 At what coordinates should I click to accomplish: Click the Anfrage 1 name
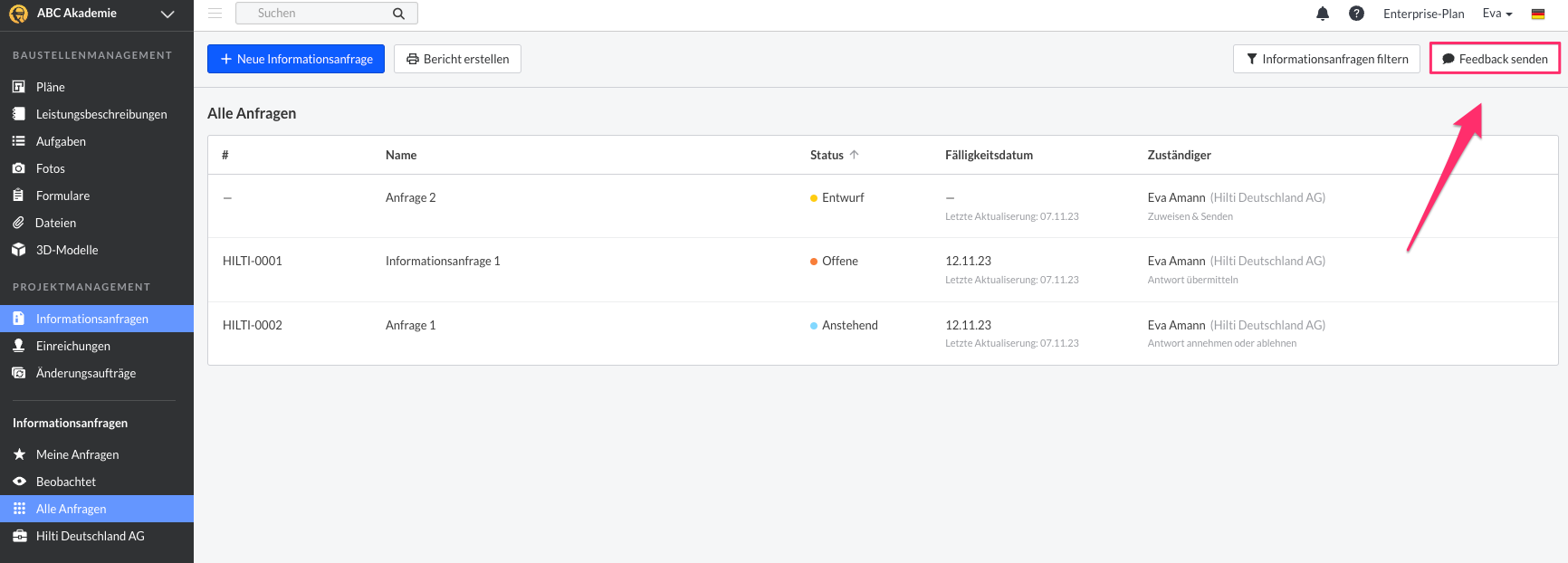410,325
